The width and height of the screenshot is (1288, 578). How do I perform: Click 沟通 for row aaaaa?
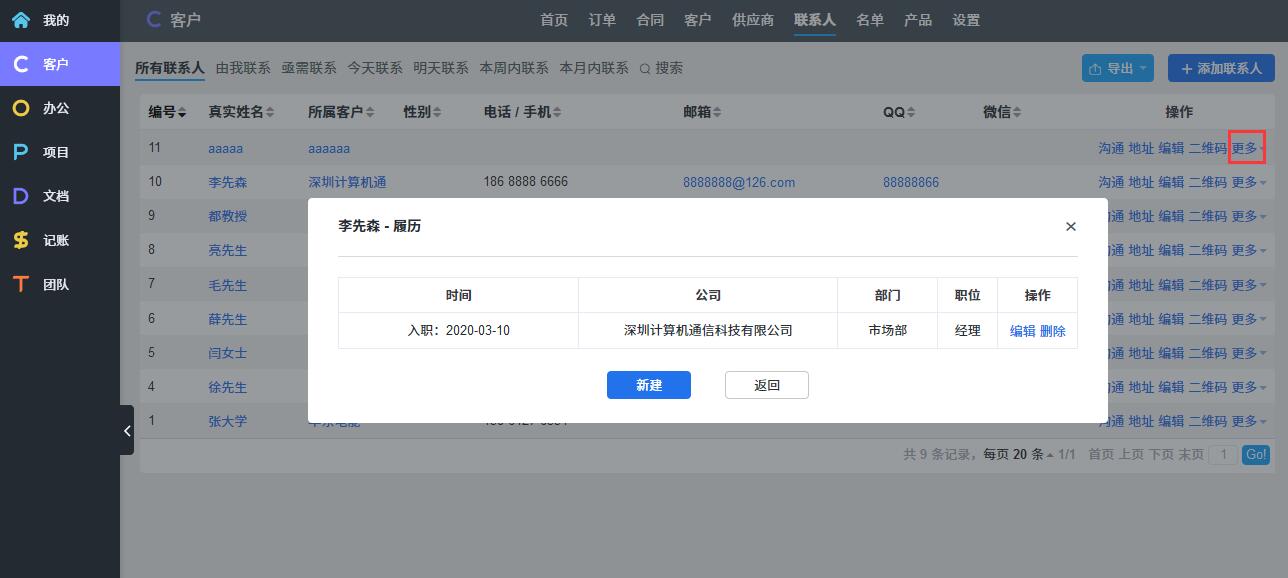pos(1111,148)
